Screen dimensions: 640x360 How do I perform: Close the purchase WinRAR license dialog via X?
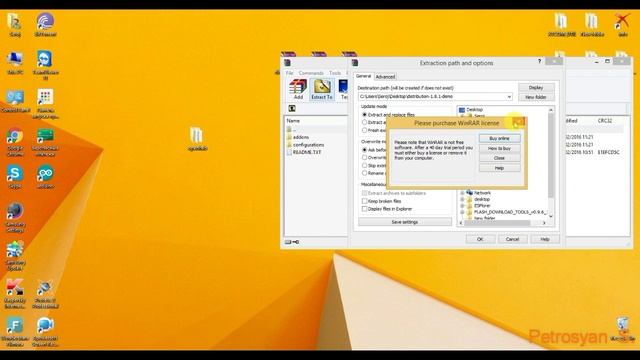518,122
